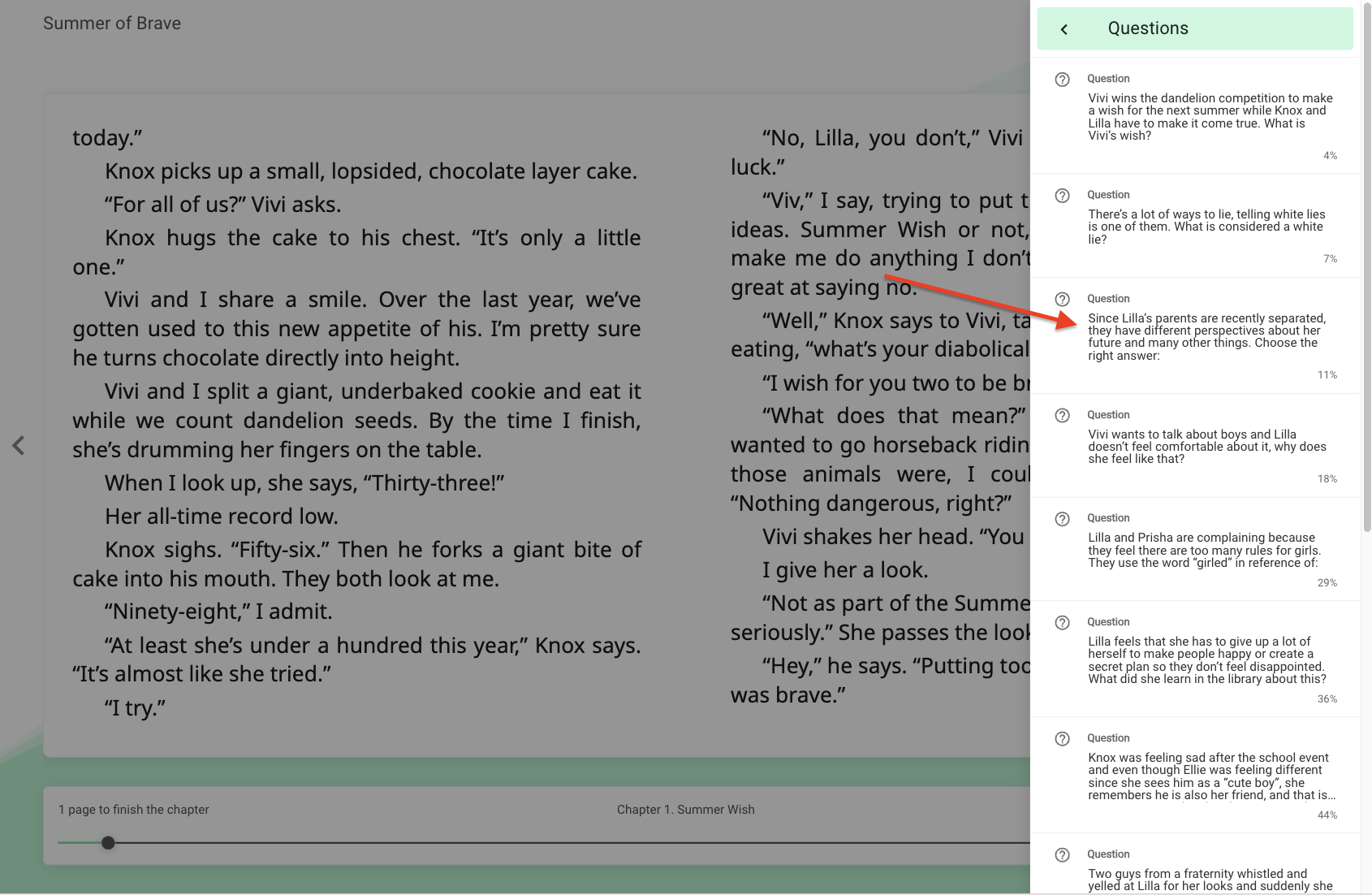1372x895 pixels.
Task: Click the Questions panel scrollbar
Action: point(1366,268)
